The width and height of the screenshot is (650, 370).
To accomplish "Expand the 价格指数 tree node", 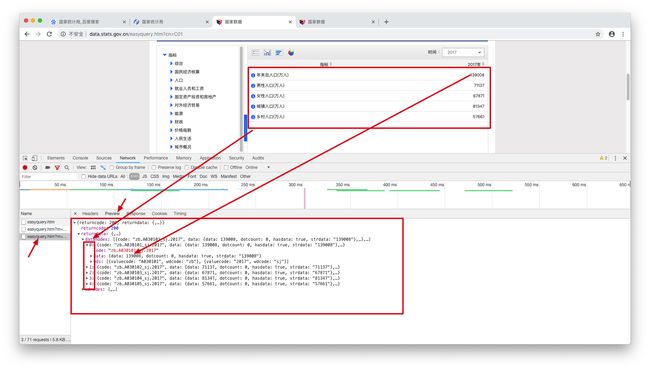I will (171, 130).
